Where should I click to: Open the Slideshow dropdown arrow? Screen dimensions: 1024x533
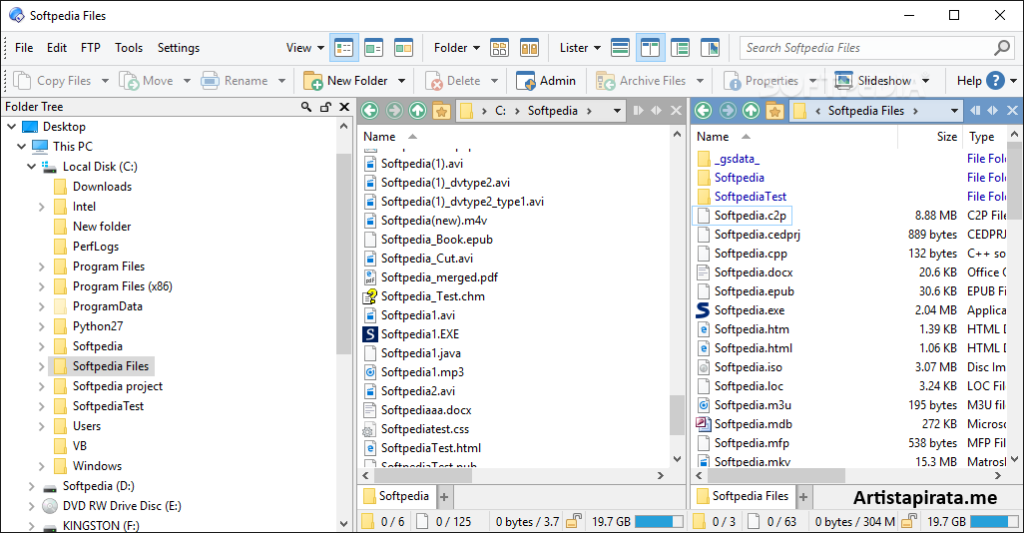coord(925,81)
